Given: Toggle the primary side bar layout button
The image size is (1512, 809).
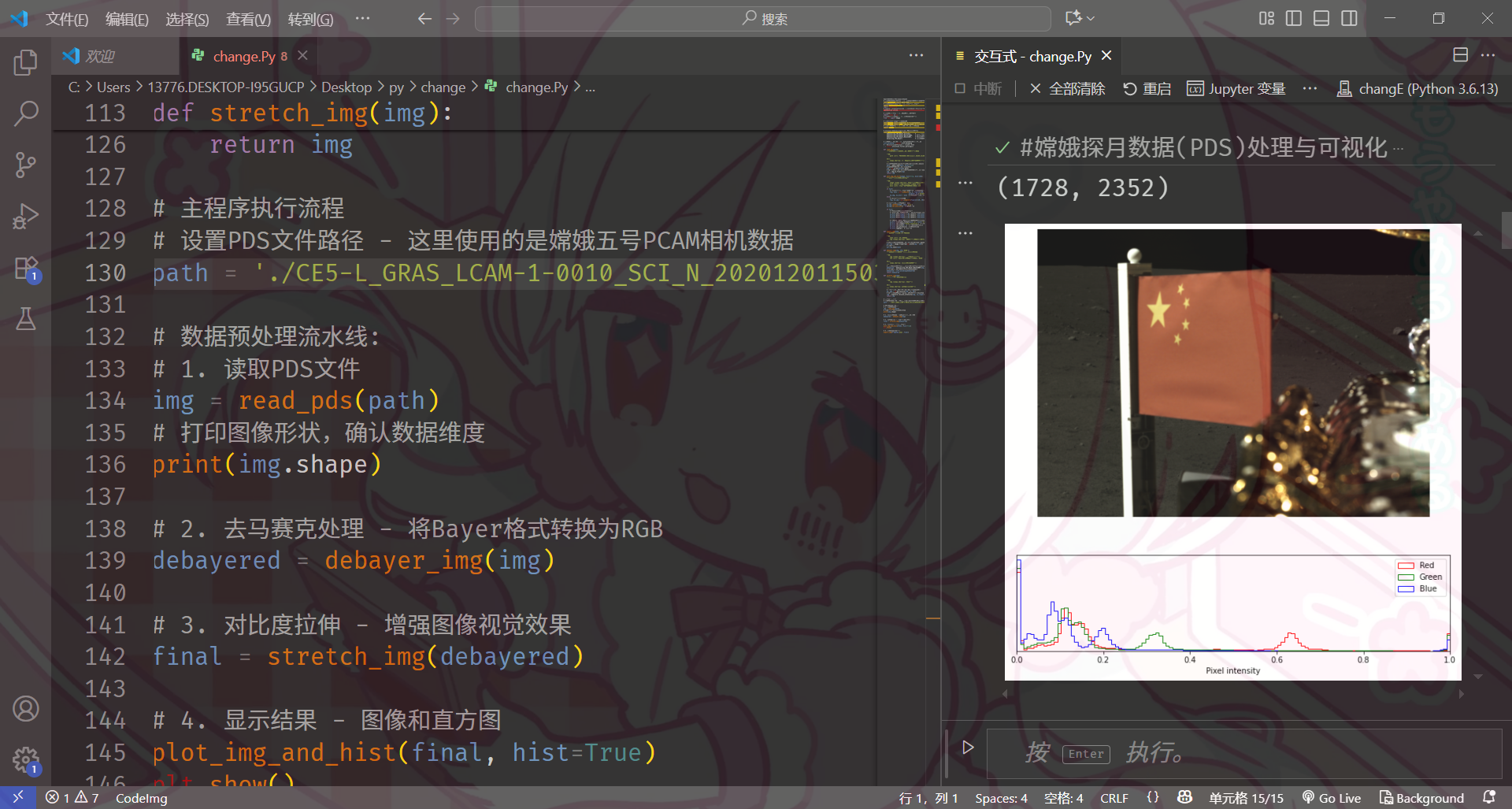Looking at the screenshot, I should (x=1293, y=18).
